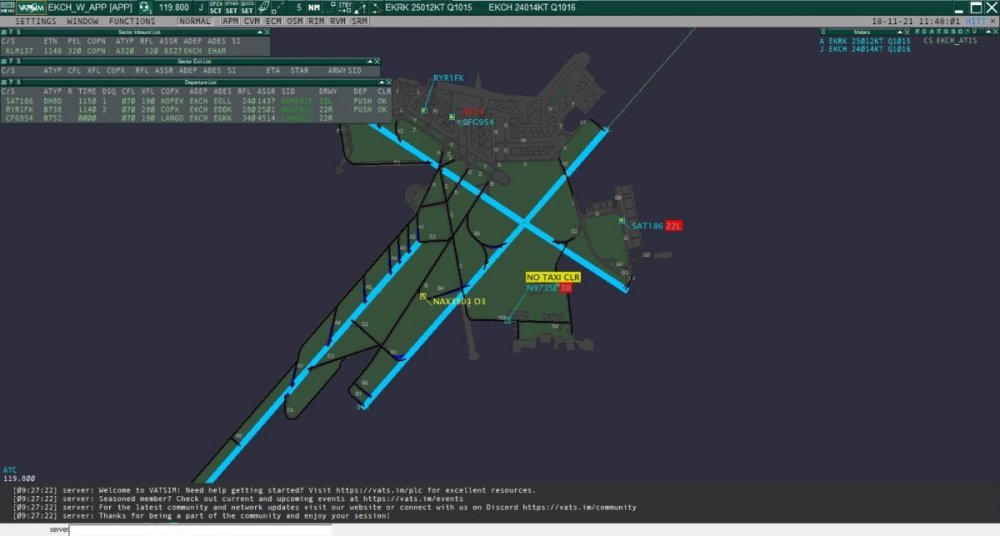Select the RYR1FK aircraft target symbol
1000x536 pixels.
tap(423, 110)
